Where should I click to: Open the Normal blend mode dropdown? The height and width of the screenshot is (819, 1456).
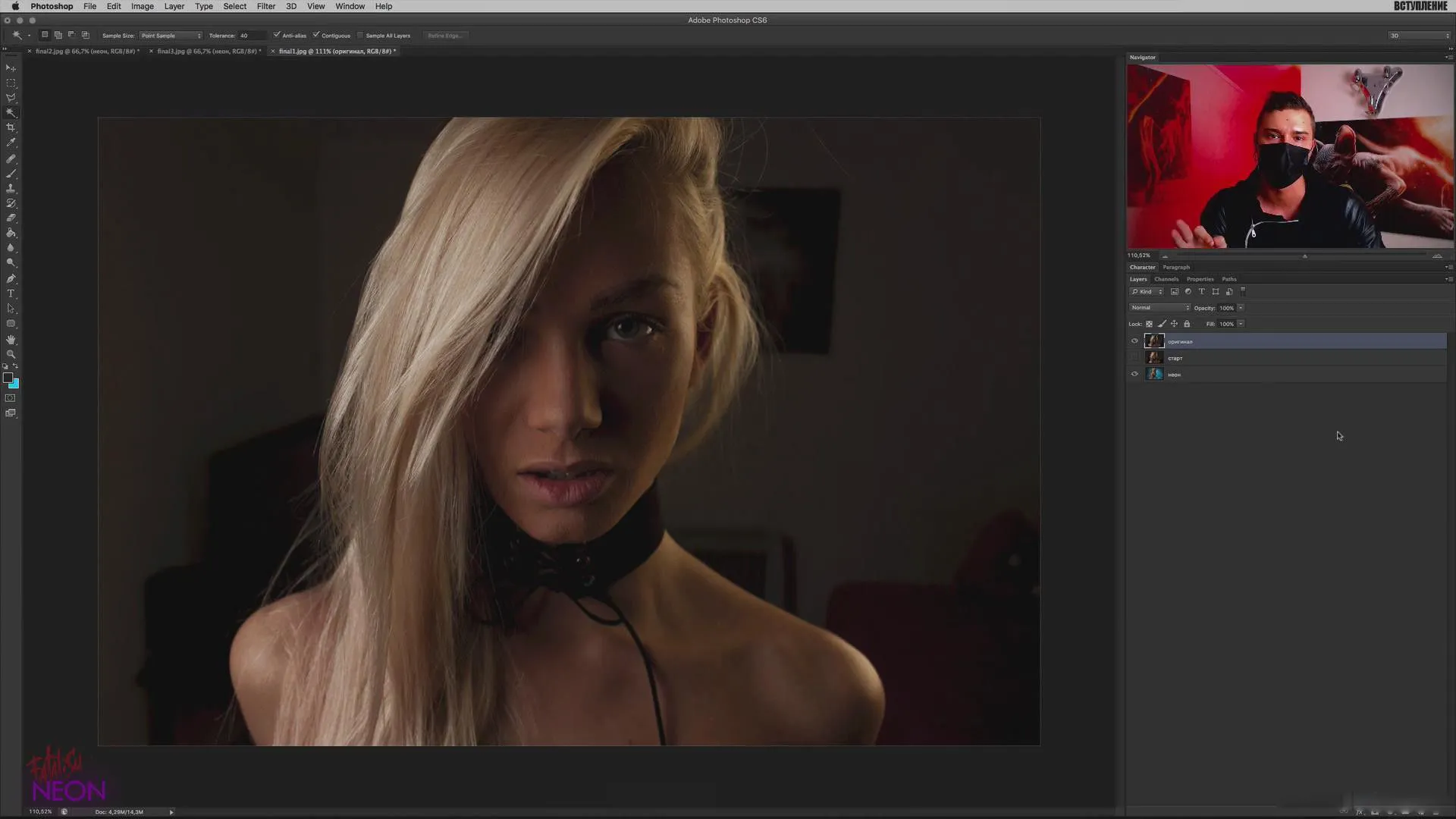click(1159, 308)
